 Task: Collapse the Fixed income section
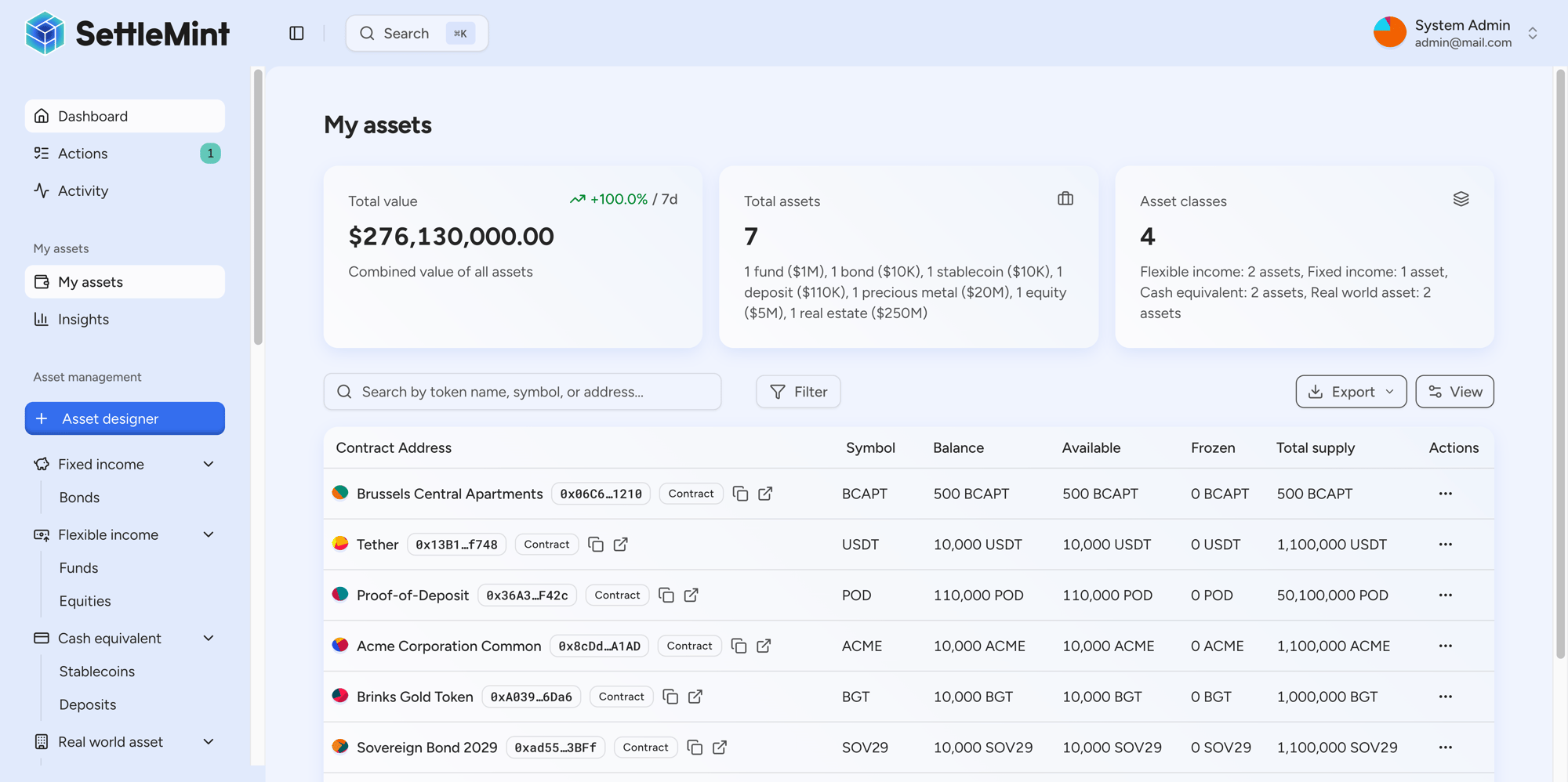point(209,464)
